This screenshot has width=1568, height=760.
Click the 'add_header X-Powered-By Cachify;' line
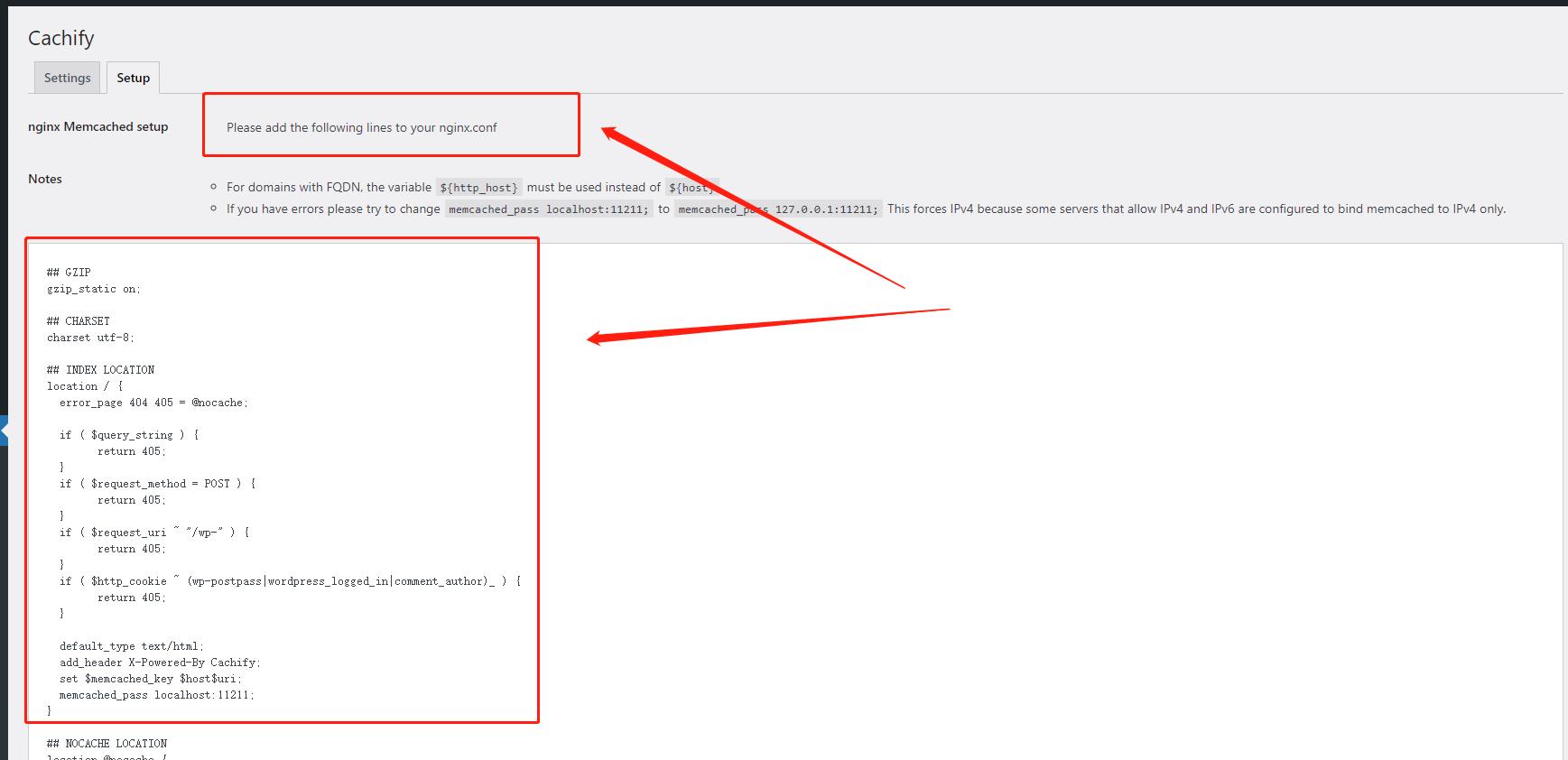coord(160,663)
